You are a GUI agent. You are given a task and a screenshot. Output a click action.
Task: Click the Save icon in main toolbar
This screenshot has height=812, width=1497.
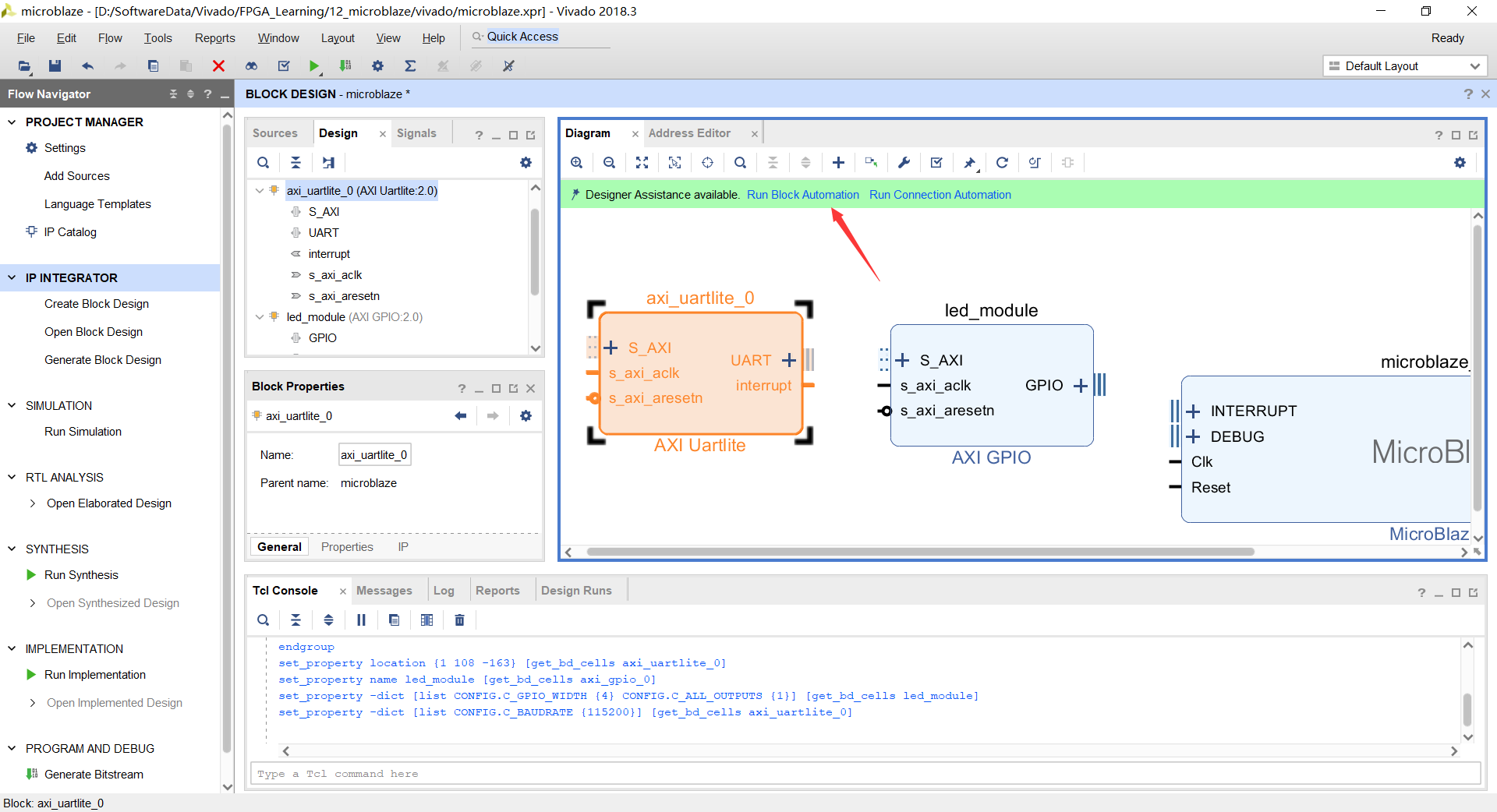click(55, 66)
